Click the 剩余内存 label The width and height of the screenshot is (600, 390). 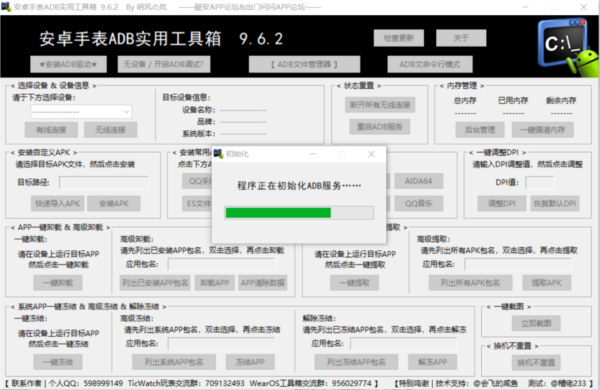561,101
